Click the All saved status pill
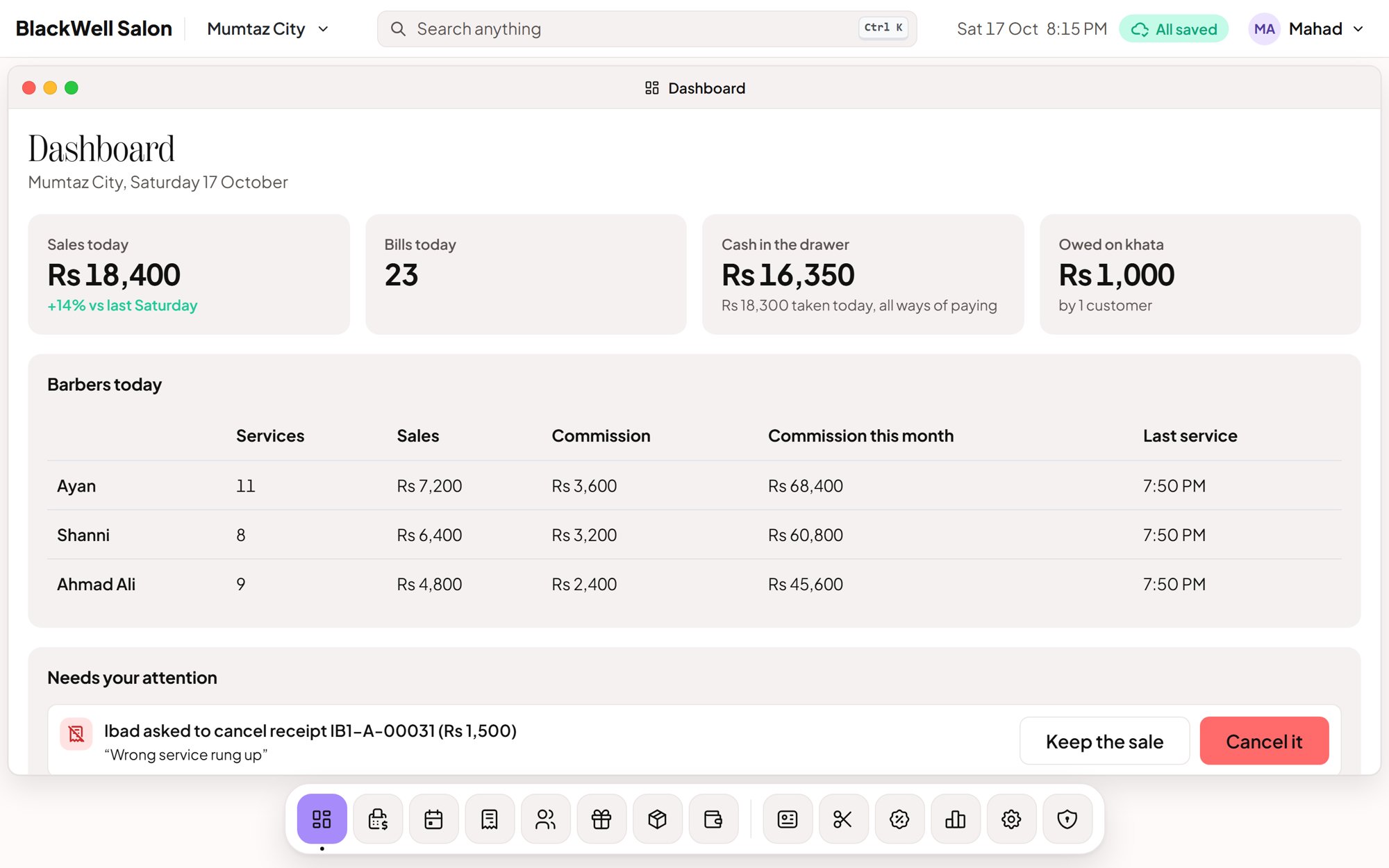Image resolution: width=1389 pixels, height=868 pixels. coord(1174,29)
